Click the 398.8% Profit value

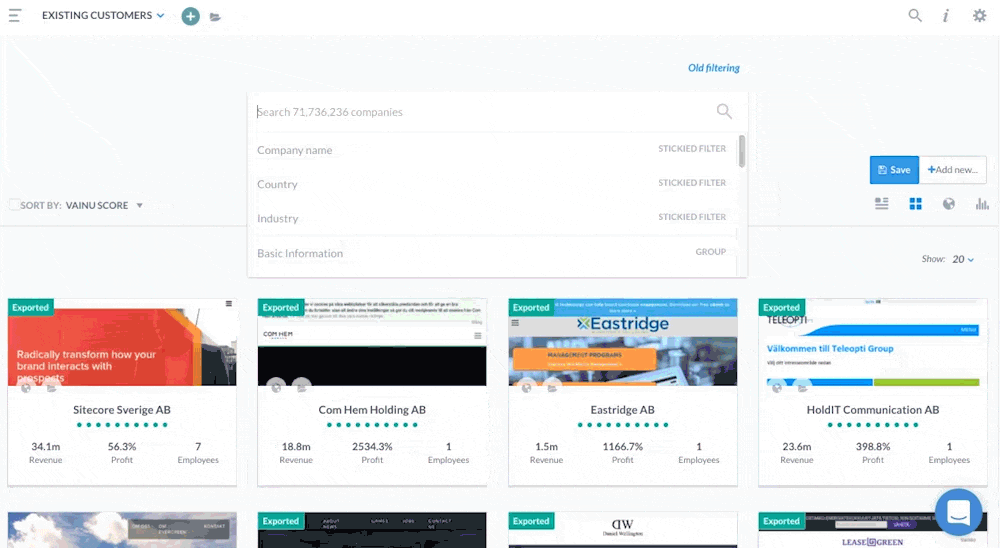(x=873, y=447)
